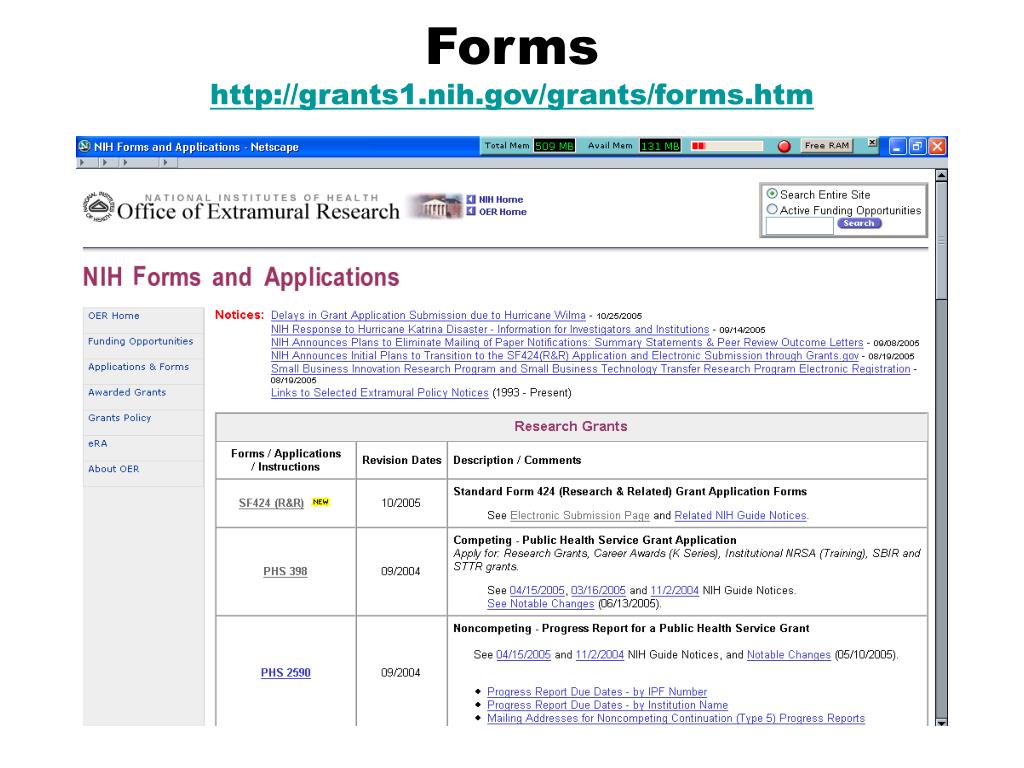Open Progress Report Due Dates by IPF Number
Screen dimensions: 1024x768
pyautogui.click(x=597, y=692)
